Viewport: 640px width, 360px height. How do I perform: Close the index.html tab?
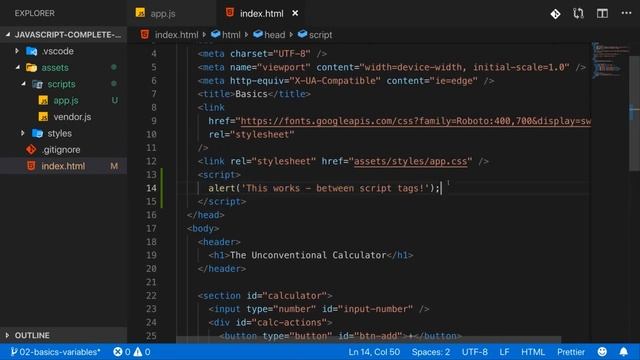295,13
